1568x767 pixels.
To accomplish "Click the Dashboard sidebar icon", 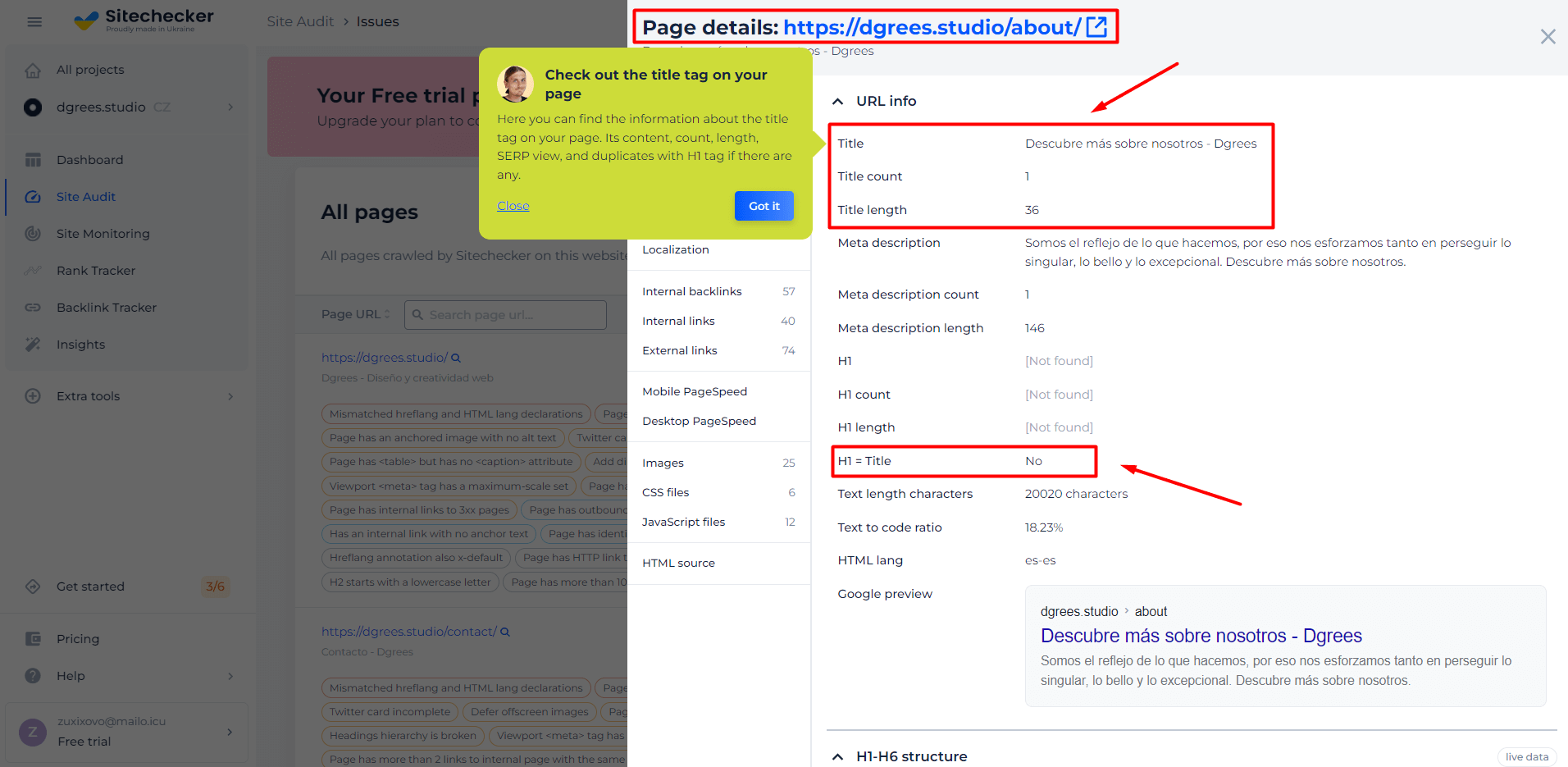I will tap(33, 160).
